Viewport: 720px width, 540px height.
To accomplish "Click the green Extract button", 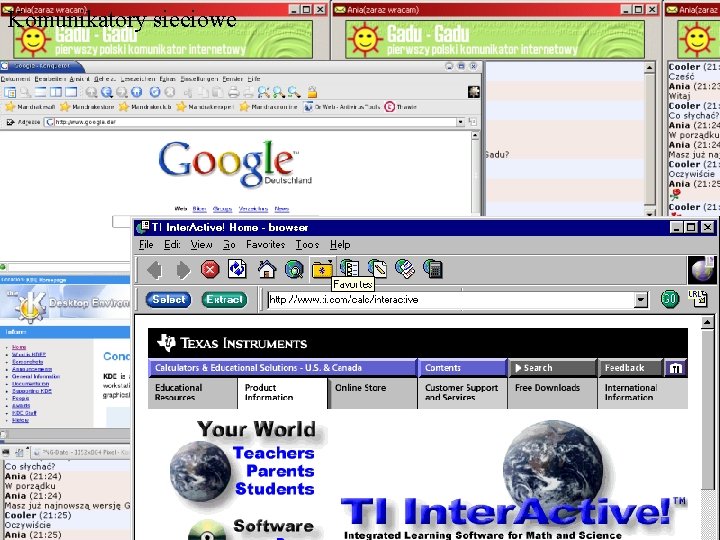I will pyautogui.click(x=225, y=300).
